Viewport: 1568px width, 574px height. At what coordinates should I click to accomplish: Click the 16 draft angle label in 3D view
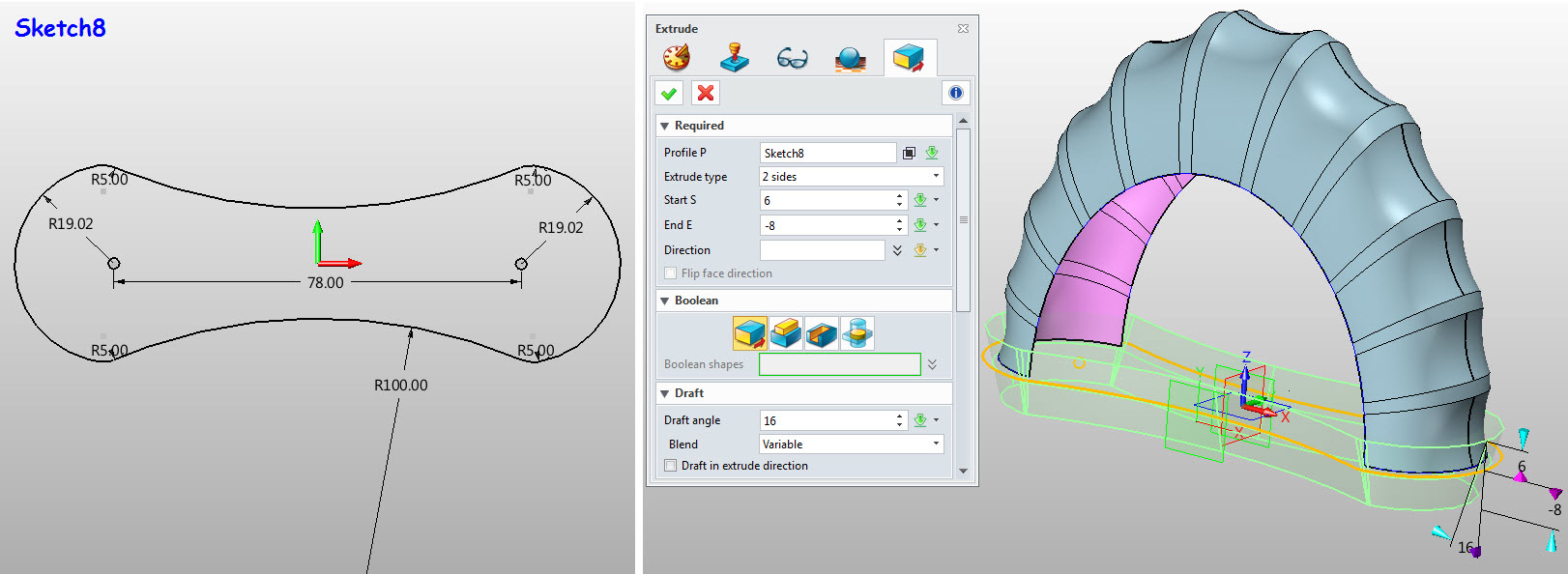coord(1466,548)
